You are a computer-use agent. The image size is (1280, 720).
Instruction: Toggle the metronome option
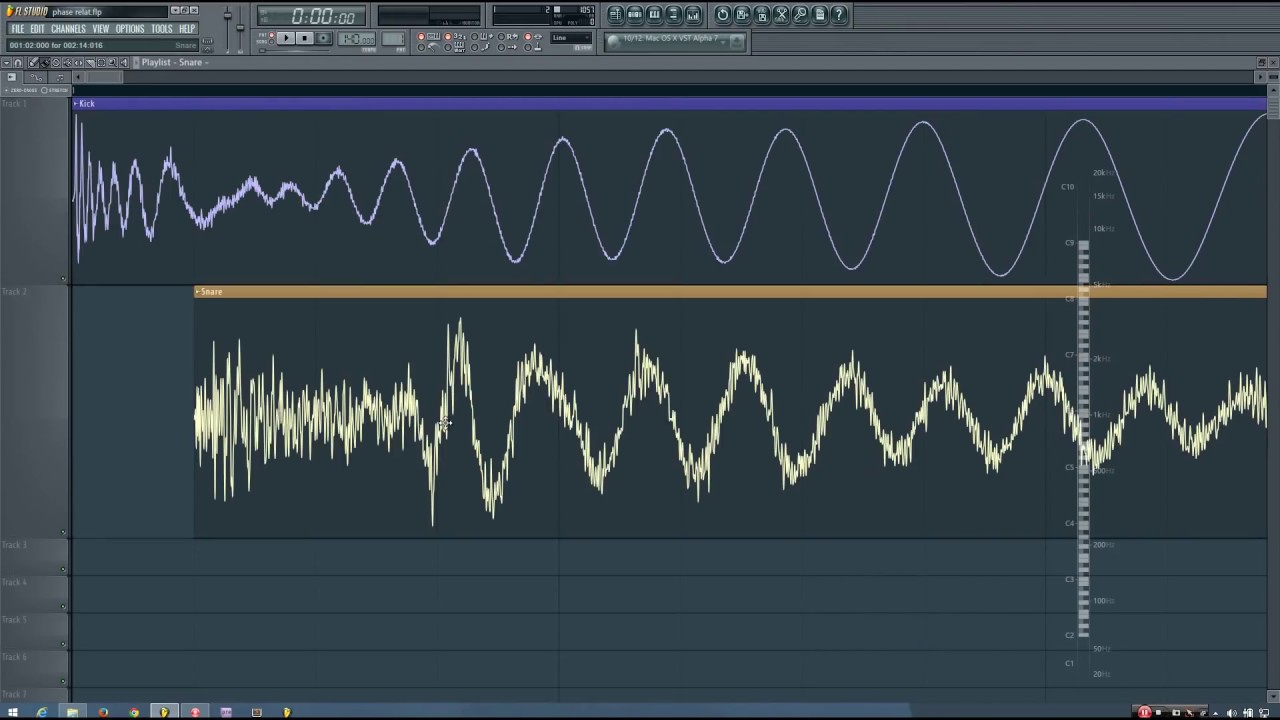[428, 47]
